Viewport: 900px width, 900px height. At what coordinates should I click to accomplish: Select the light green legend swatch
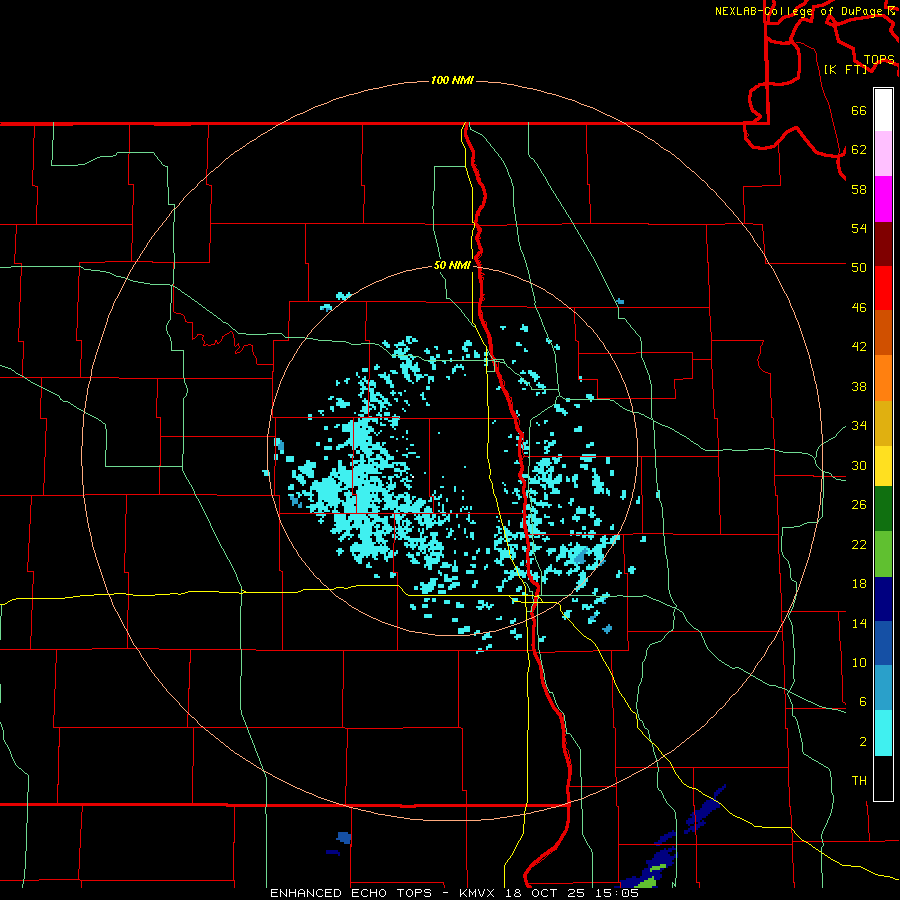(883, 554)
